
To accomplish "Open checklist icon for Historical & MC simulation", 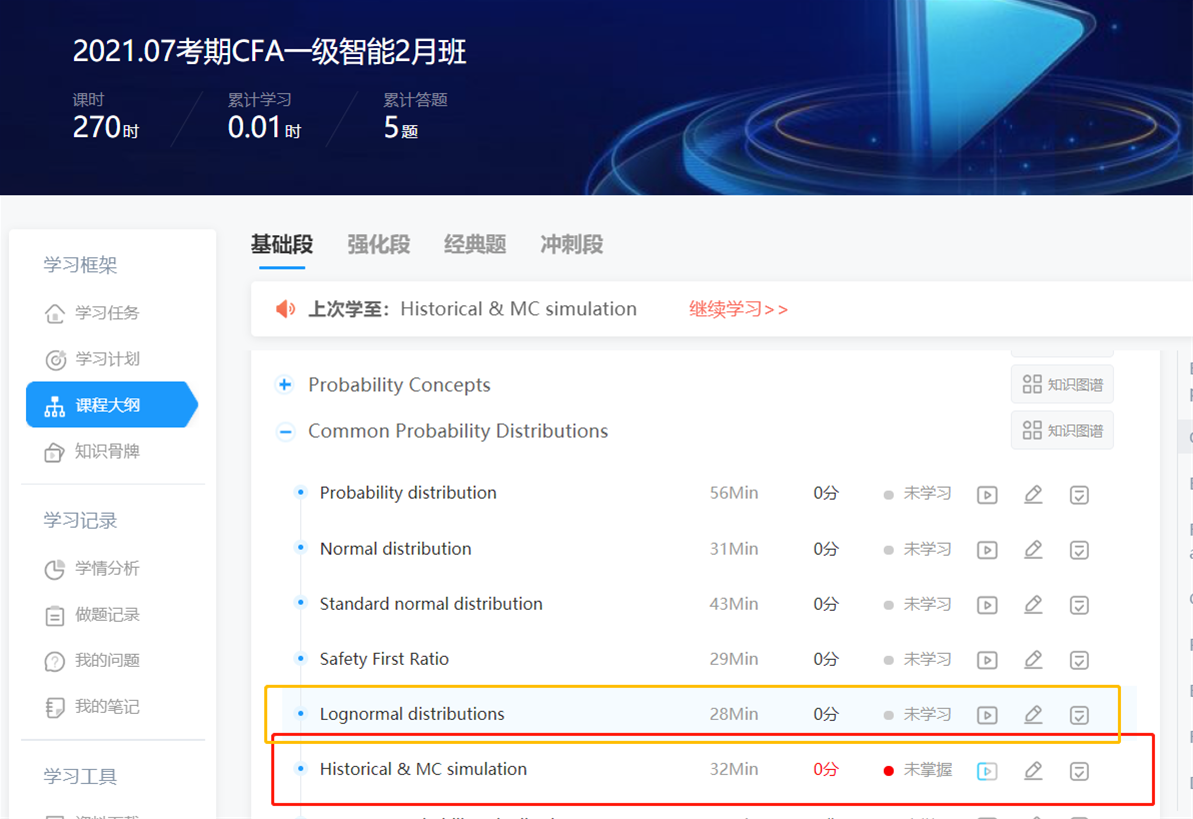I will 1079,771.
